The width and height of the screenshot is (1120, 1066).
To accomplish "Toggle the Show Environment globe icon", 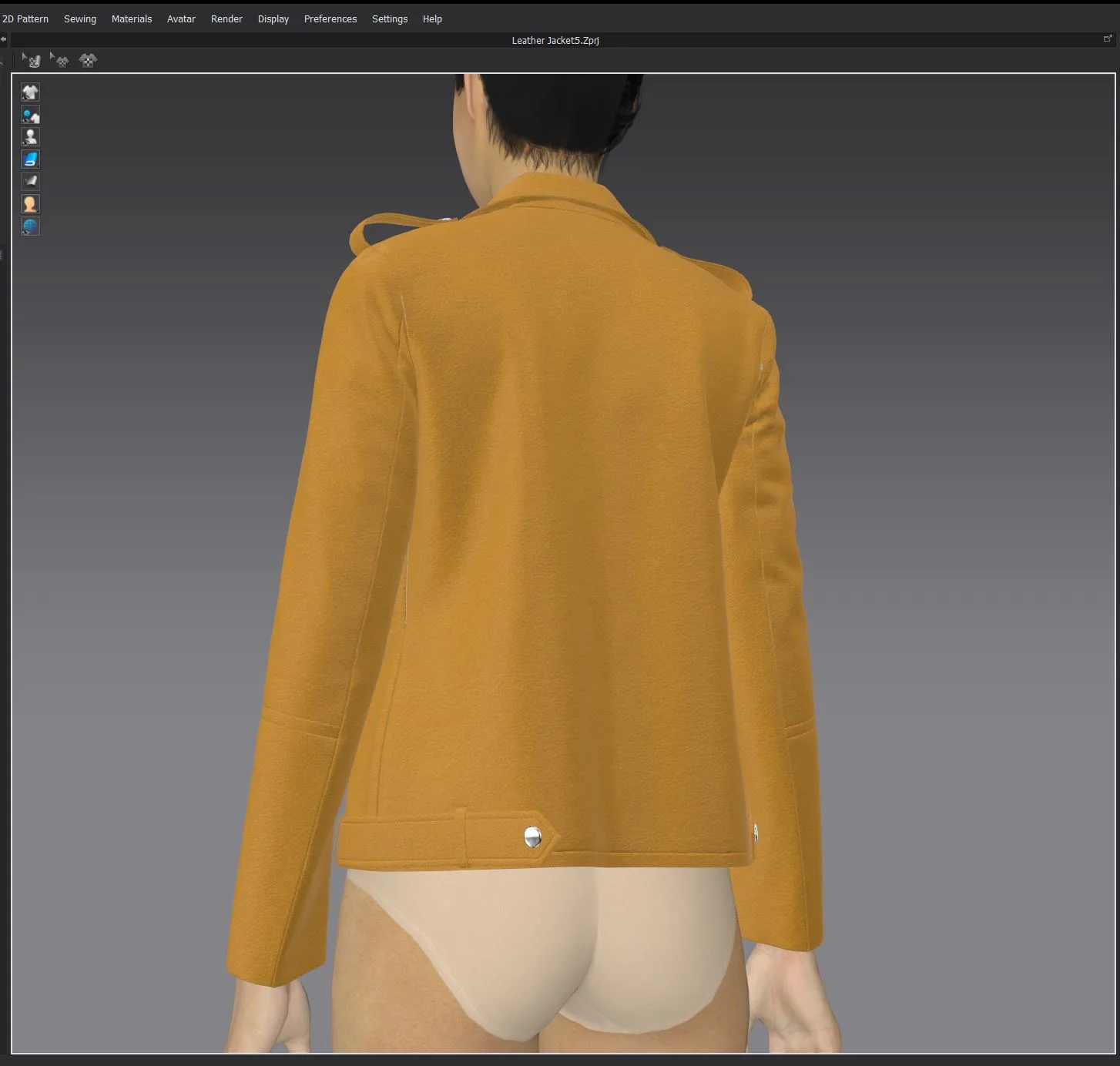I will (x=30, y=226).
